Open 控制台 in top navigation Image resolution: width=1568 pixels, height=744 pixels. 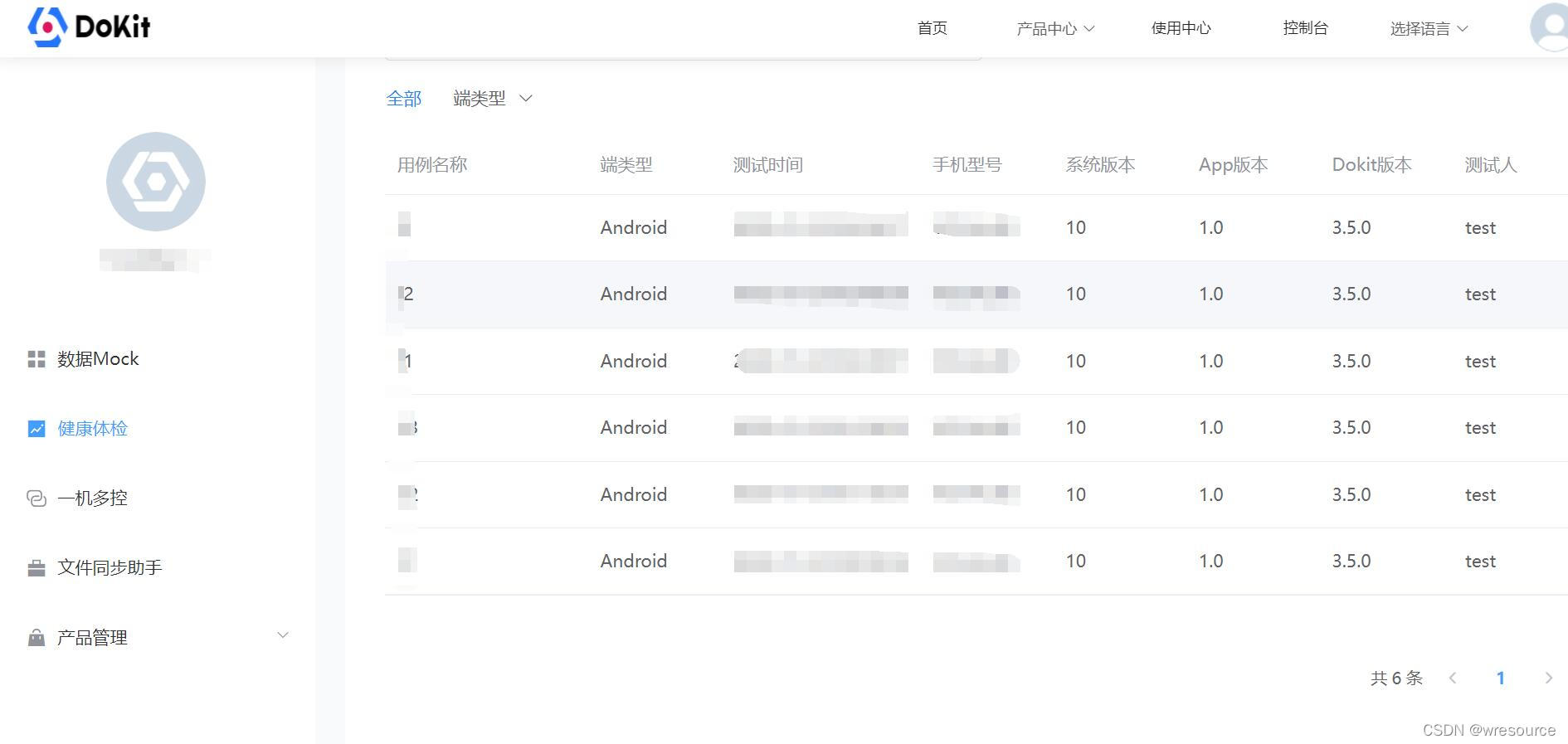(1306, 28)
